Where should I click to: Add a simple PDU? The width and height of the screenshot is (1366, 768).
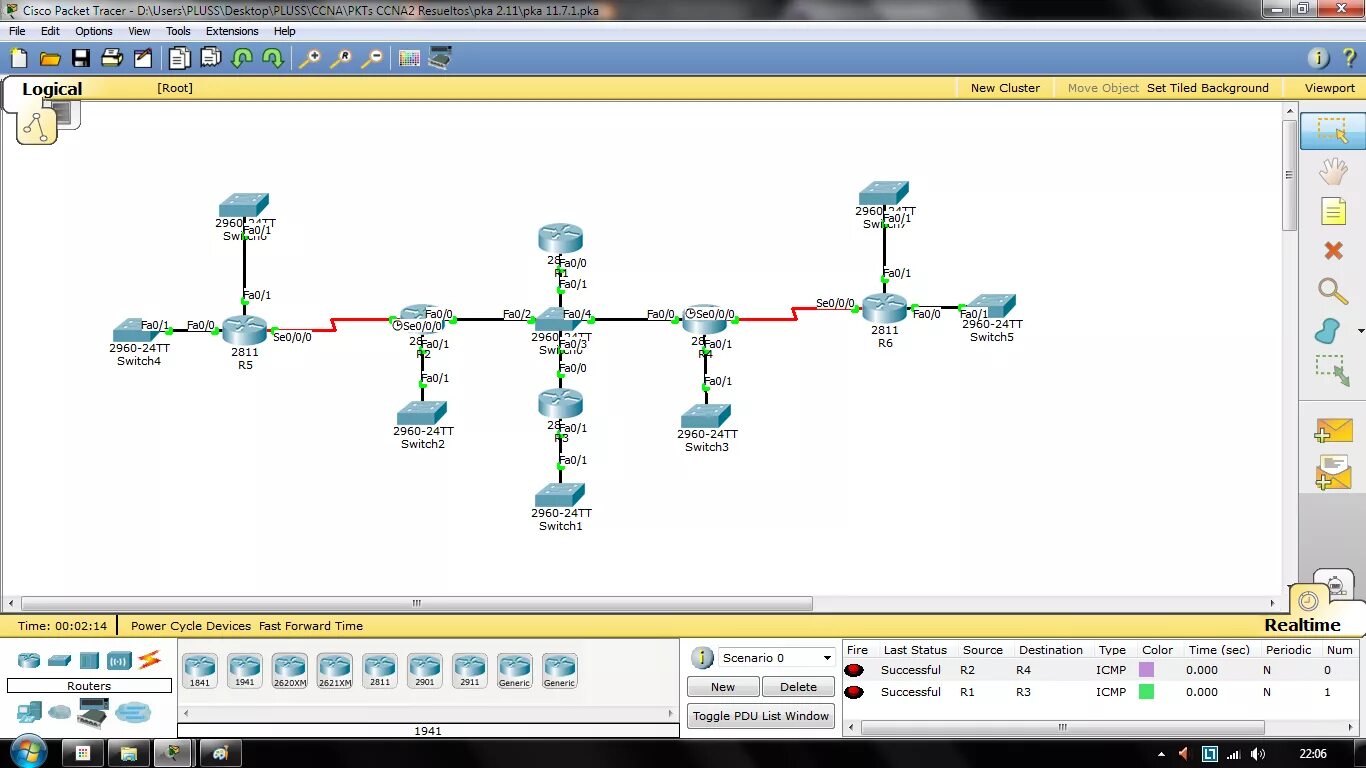(x=1332, y=430)
